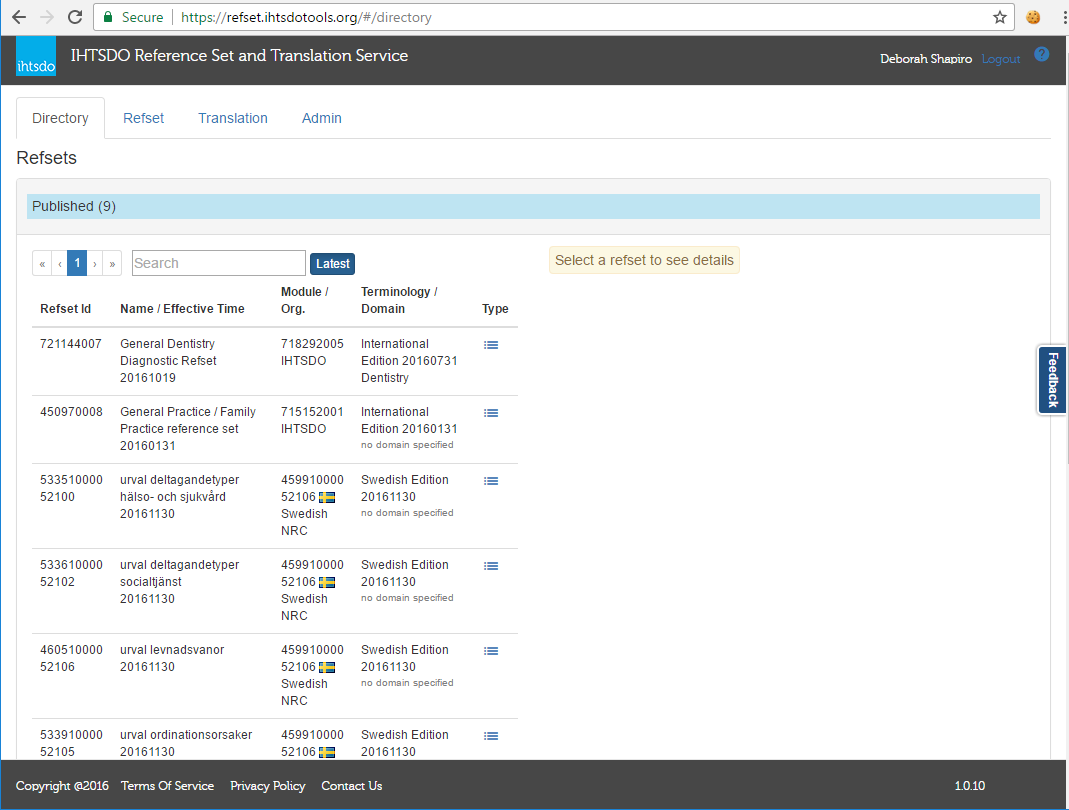Go back with the browser back arrow
This screenshot has height=810, width=1069.
(x=19, y=17)
